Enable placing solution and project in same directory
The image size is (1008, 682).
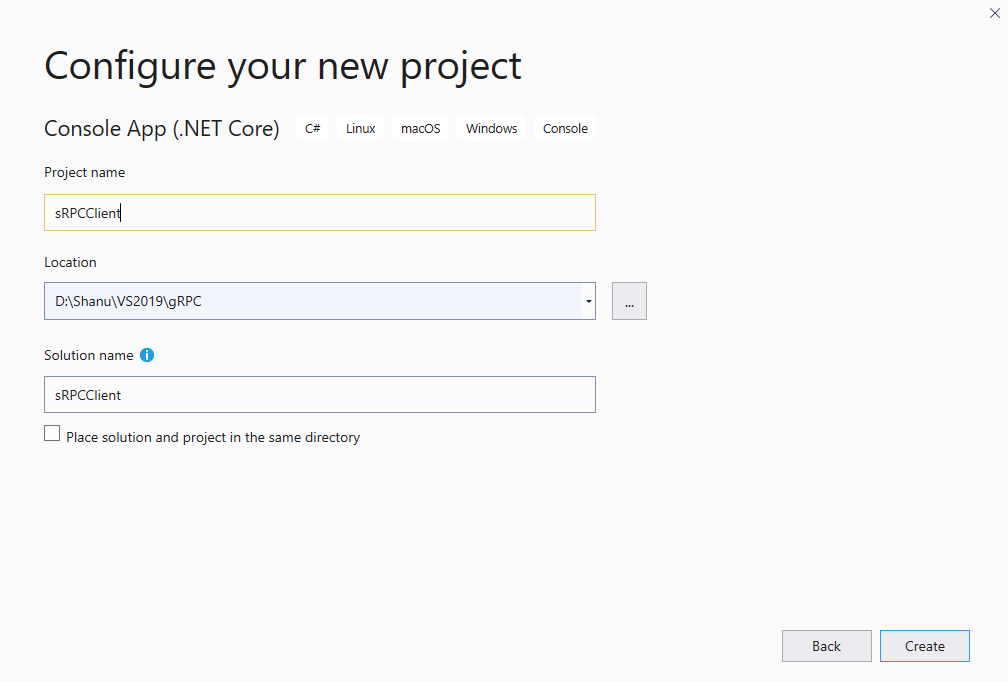(52, 434)
